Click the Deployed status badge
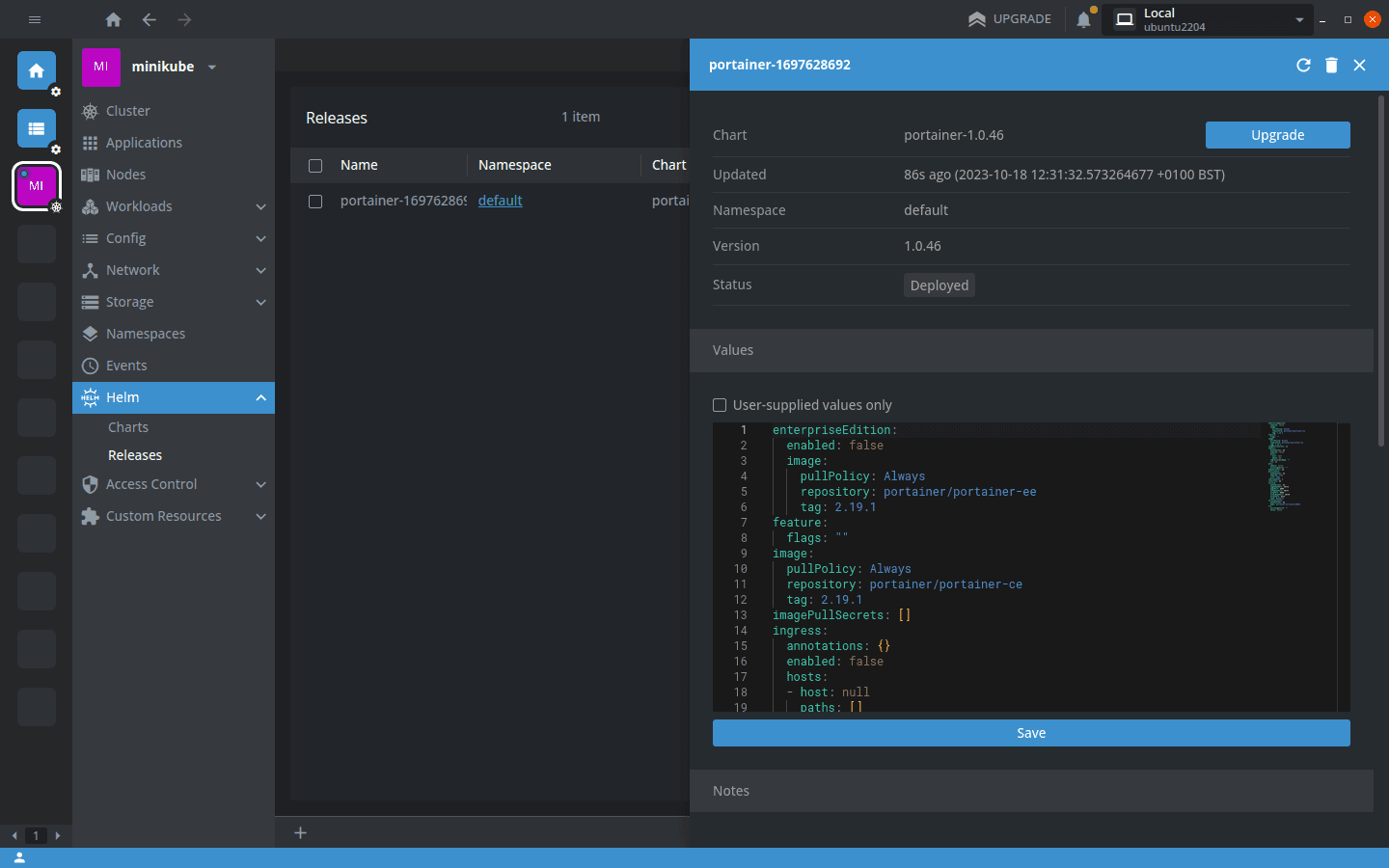The image size is (1389, 868). click(940, 285)
